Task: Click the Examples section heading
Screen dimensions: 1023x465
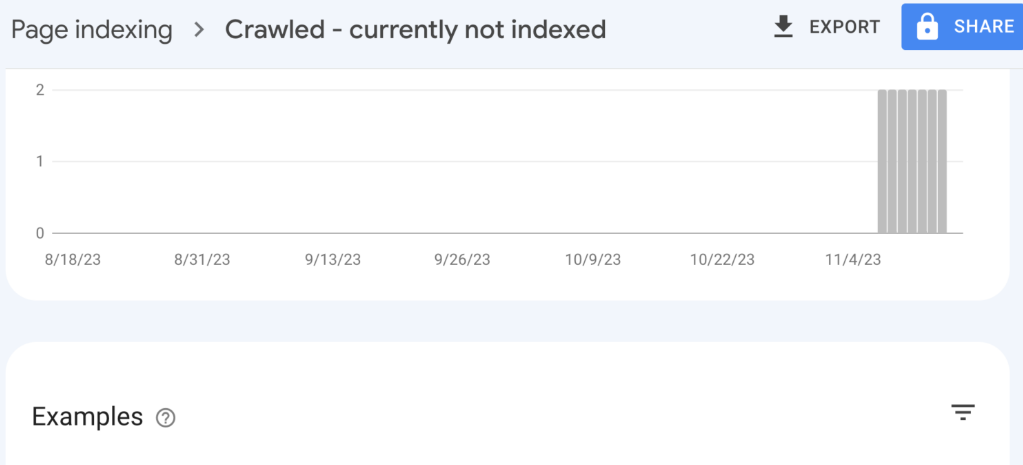Action: (x=87, y=417)
